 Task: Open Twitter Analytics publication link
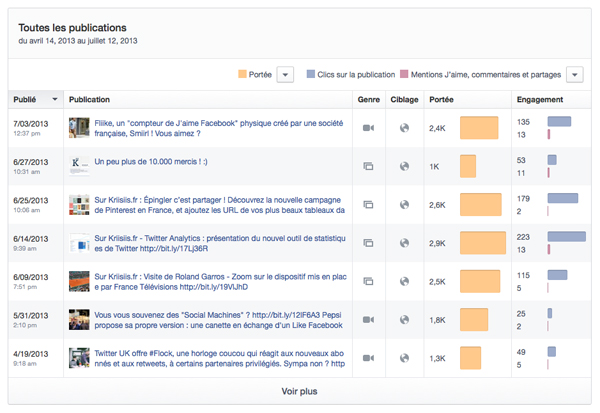point(220,243)
